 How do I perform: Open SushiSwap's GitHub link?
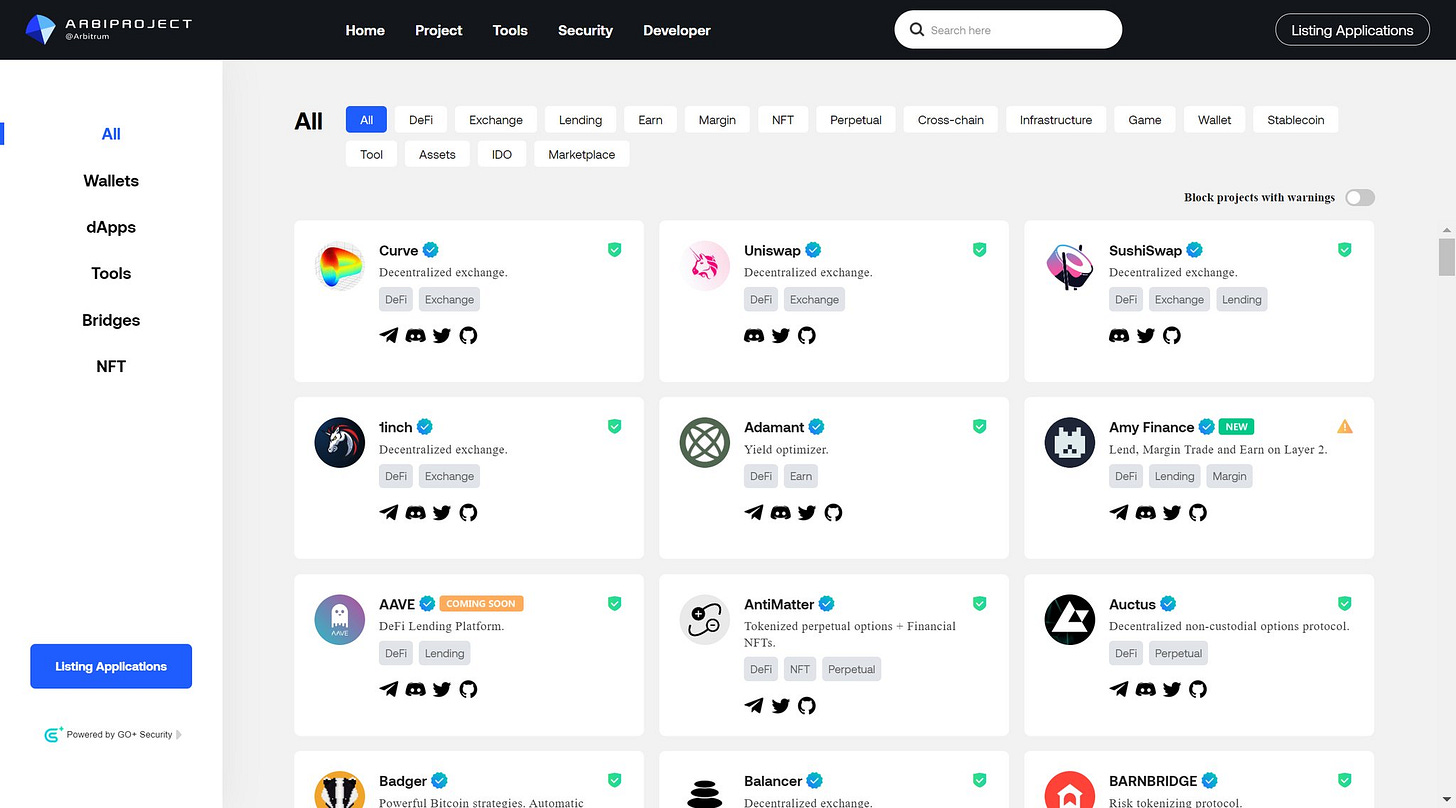(x=1172, y=335)
